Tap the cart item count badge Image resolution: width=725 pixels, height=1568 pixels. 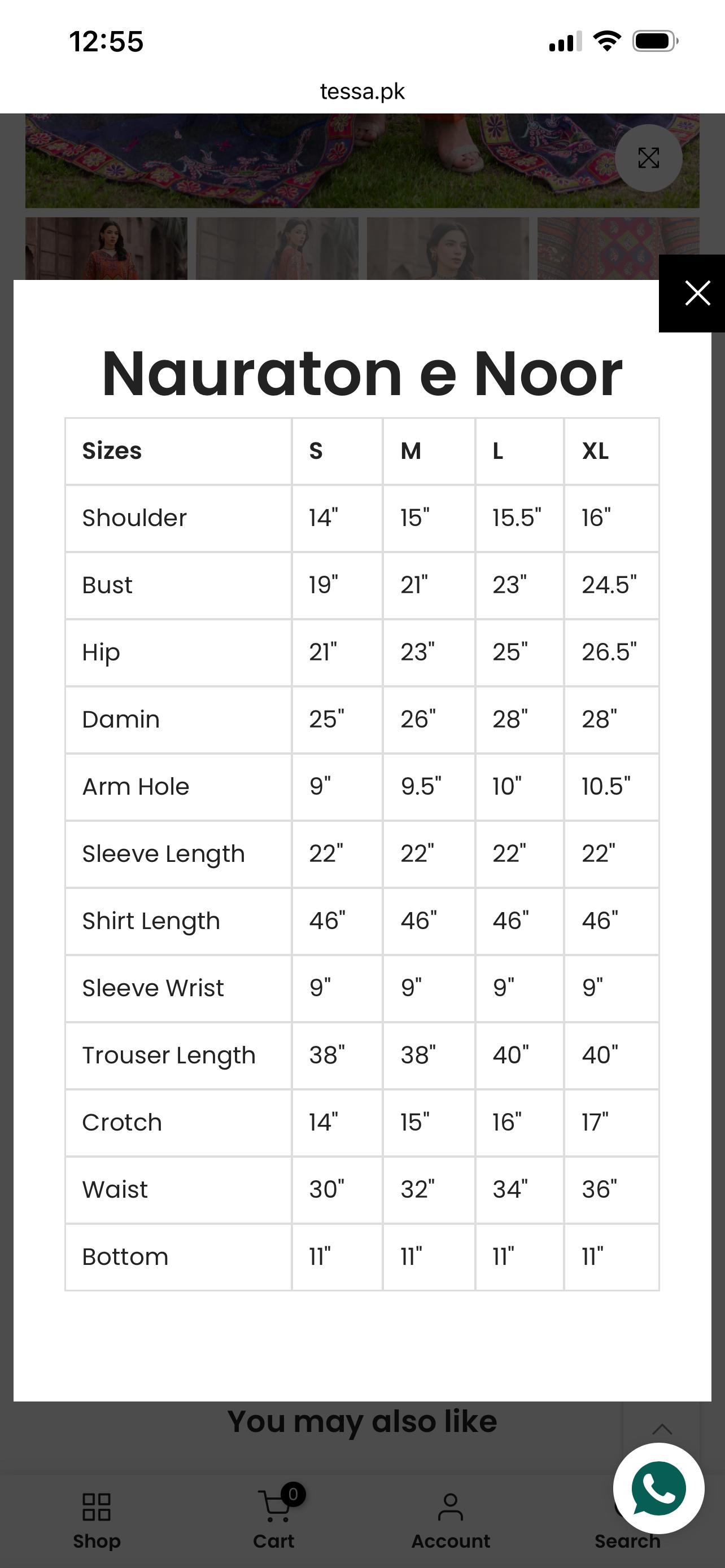(293, 1495)
